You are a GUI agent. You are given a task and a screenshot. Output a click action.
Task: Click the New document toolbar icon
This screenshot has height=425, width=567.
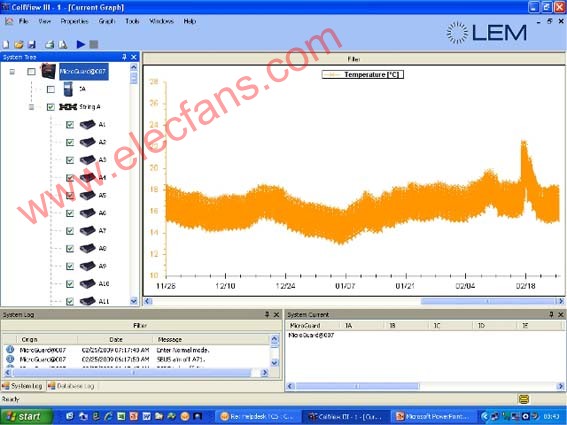tap(6, 44)
